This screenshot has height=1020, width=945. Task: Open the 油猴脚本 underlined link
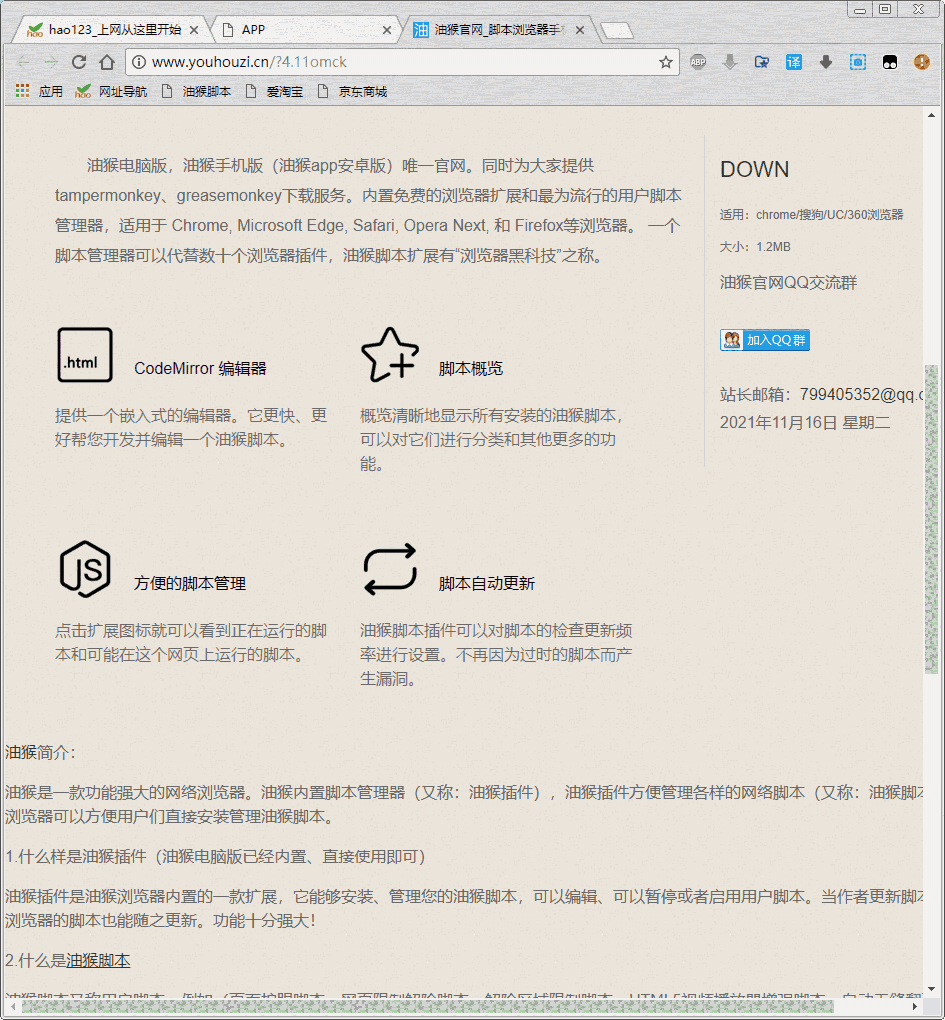[x=98, y=960]
